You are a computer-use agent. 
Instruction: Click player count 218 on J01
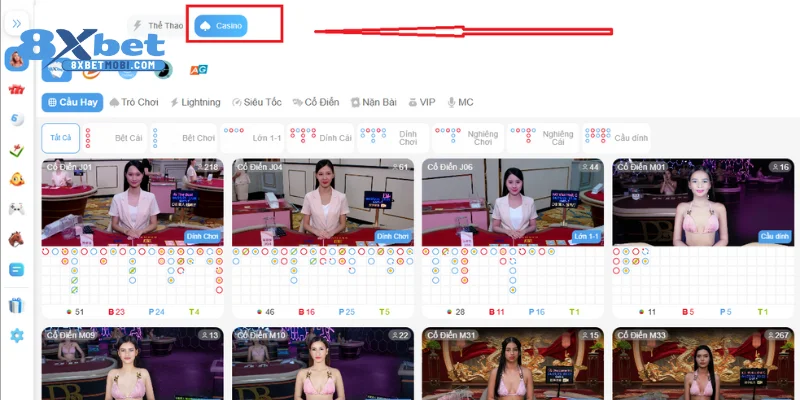[x=210, y=167]
